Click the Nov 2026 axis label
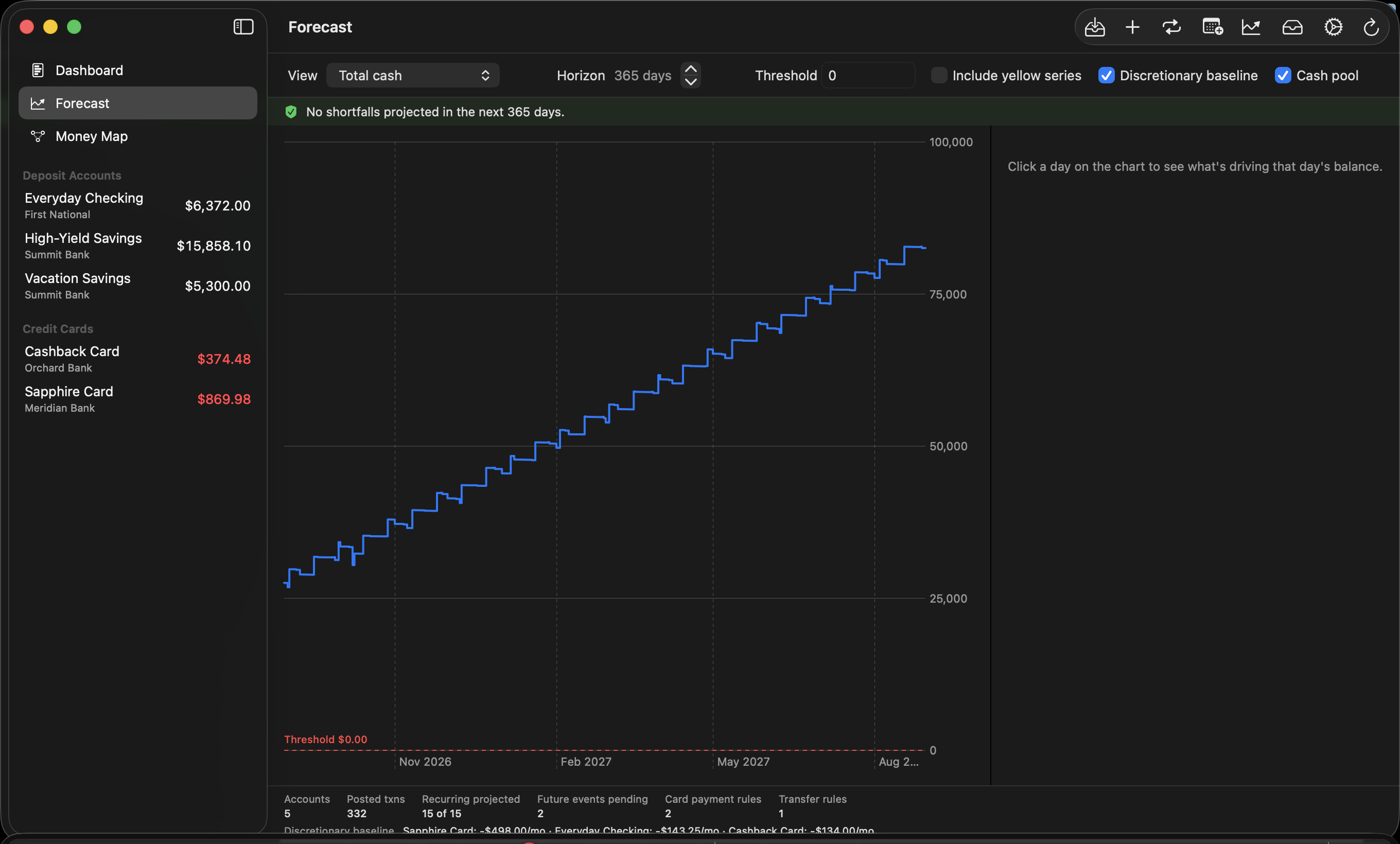1400x844 pixels. 425,762
